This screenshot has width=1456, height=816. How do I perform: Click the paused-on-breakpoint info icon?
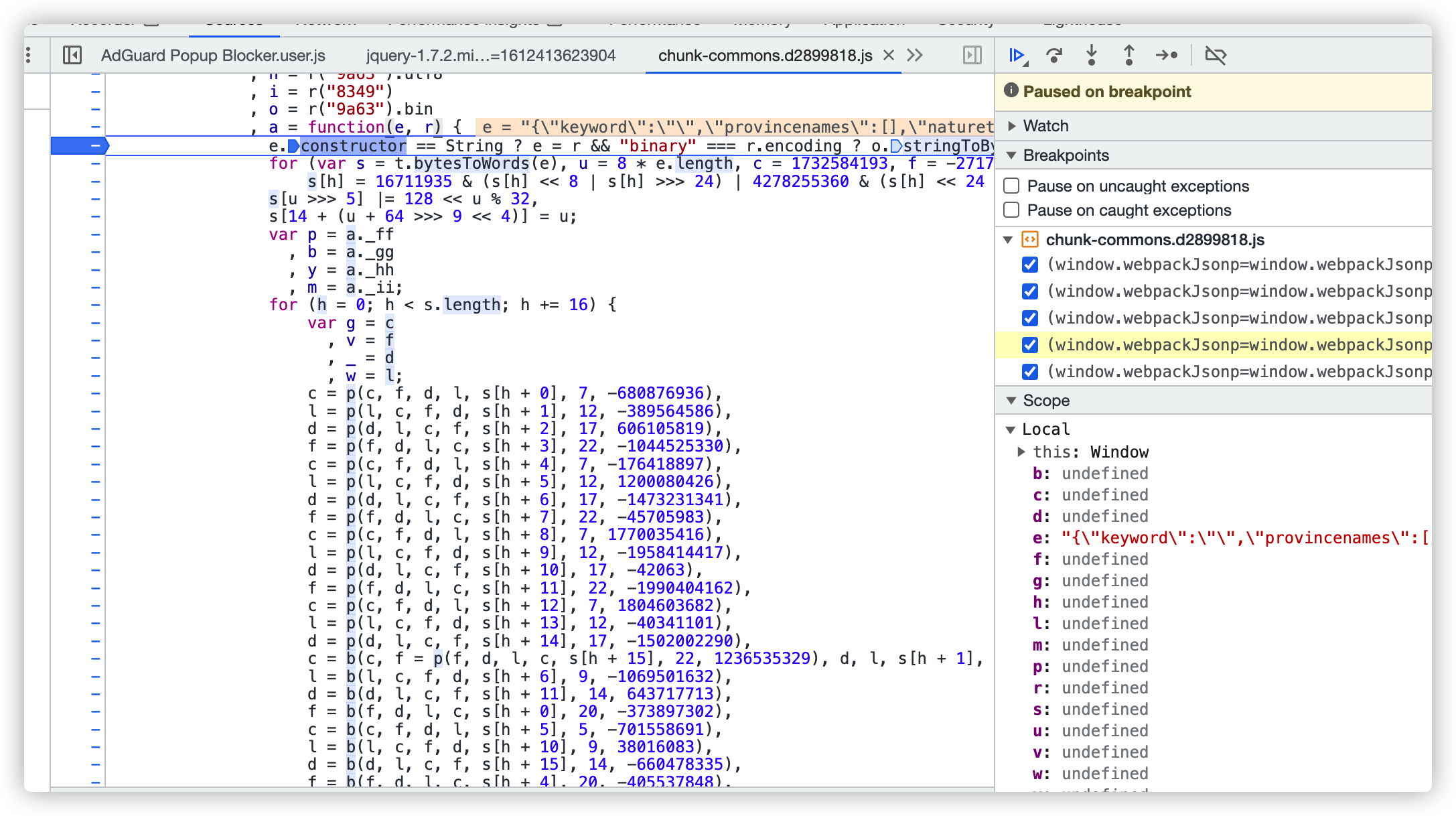[1011, 91]
